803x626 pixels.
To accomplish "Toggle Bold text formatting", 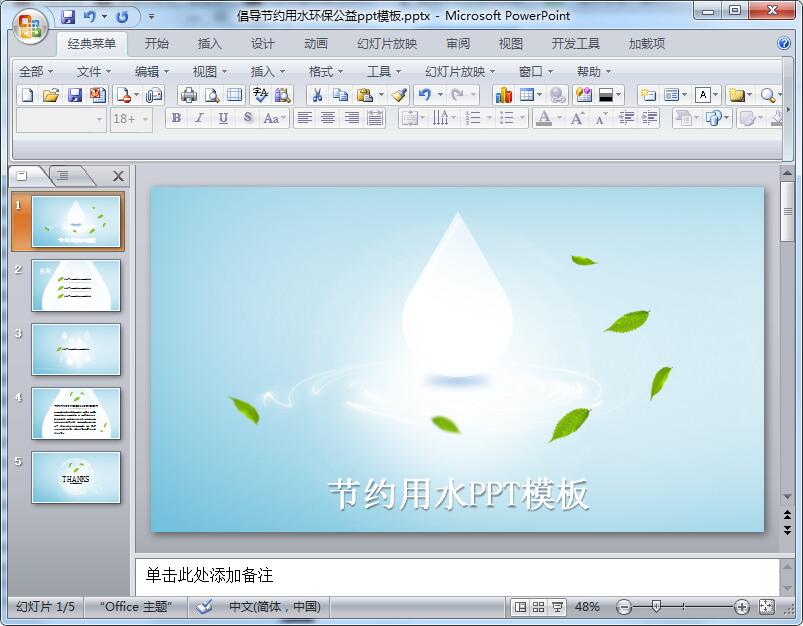I will click(x=177, y=118).
